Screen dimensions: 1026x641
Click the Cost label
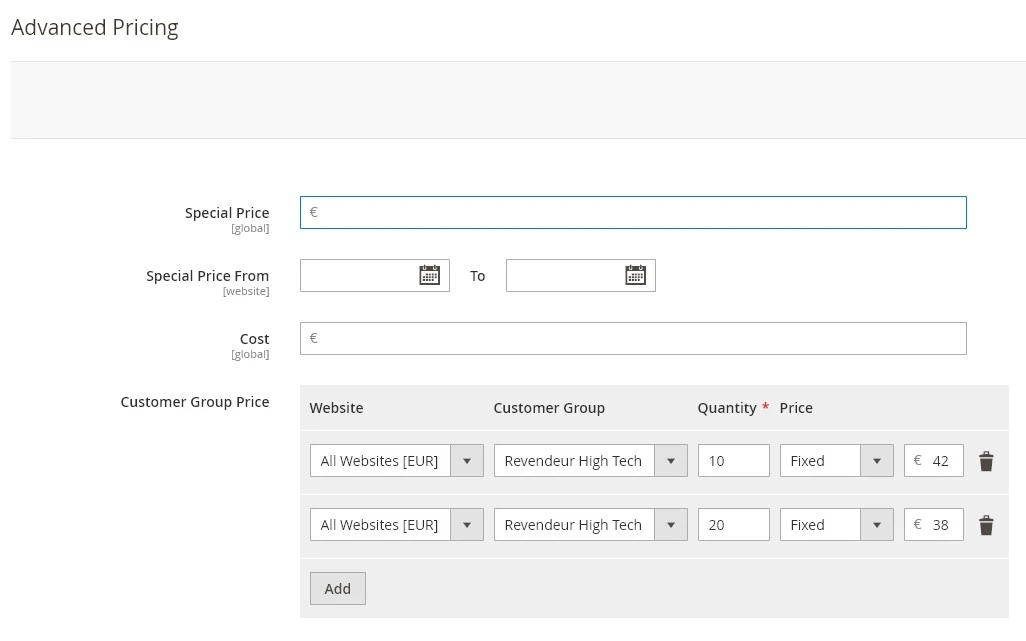click(255, 339)
